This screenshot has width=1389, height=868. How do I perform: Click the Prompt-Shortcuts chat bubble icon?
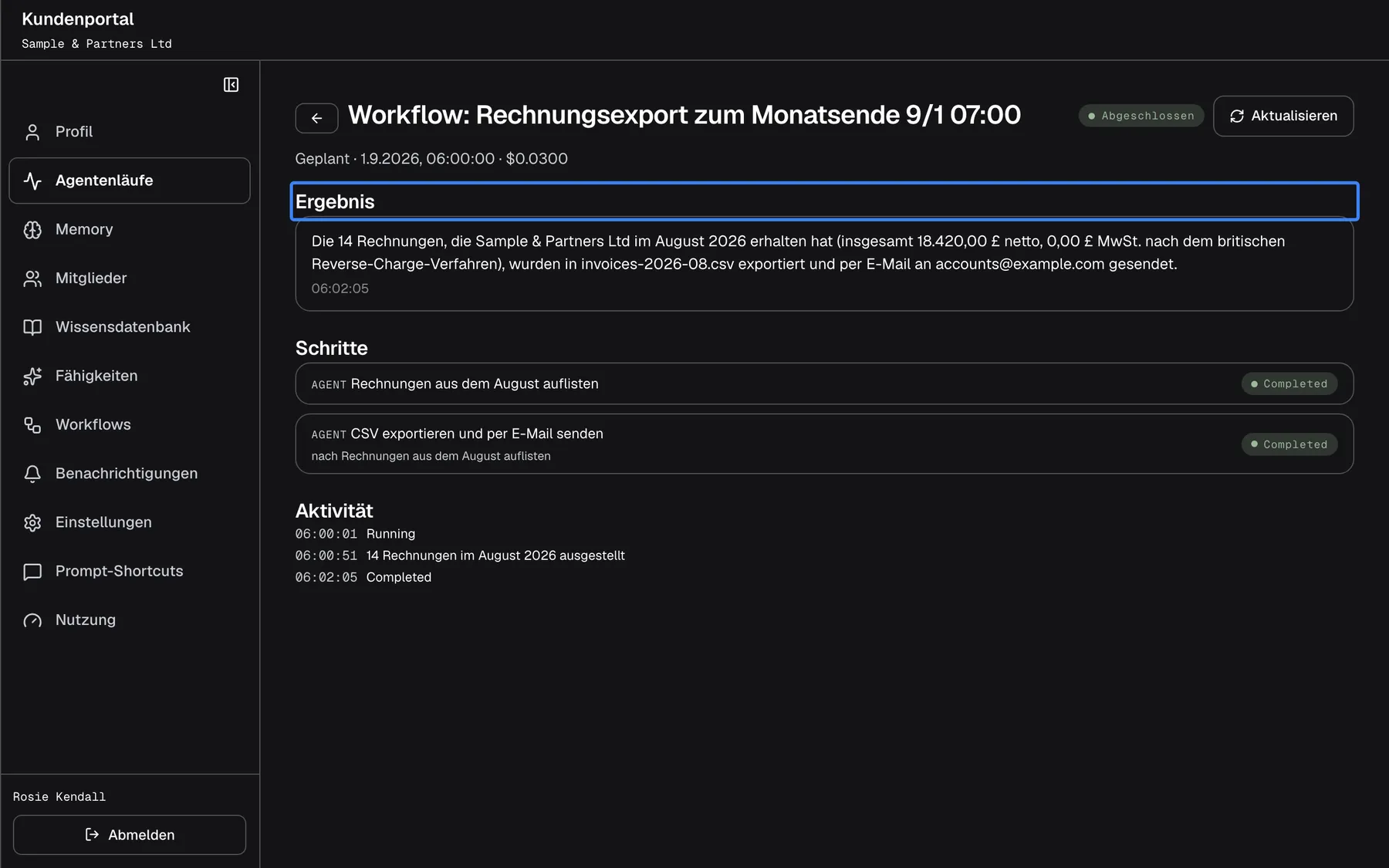tap(32, 571)
